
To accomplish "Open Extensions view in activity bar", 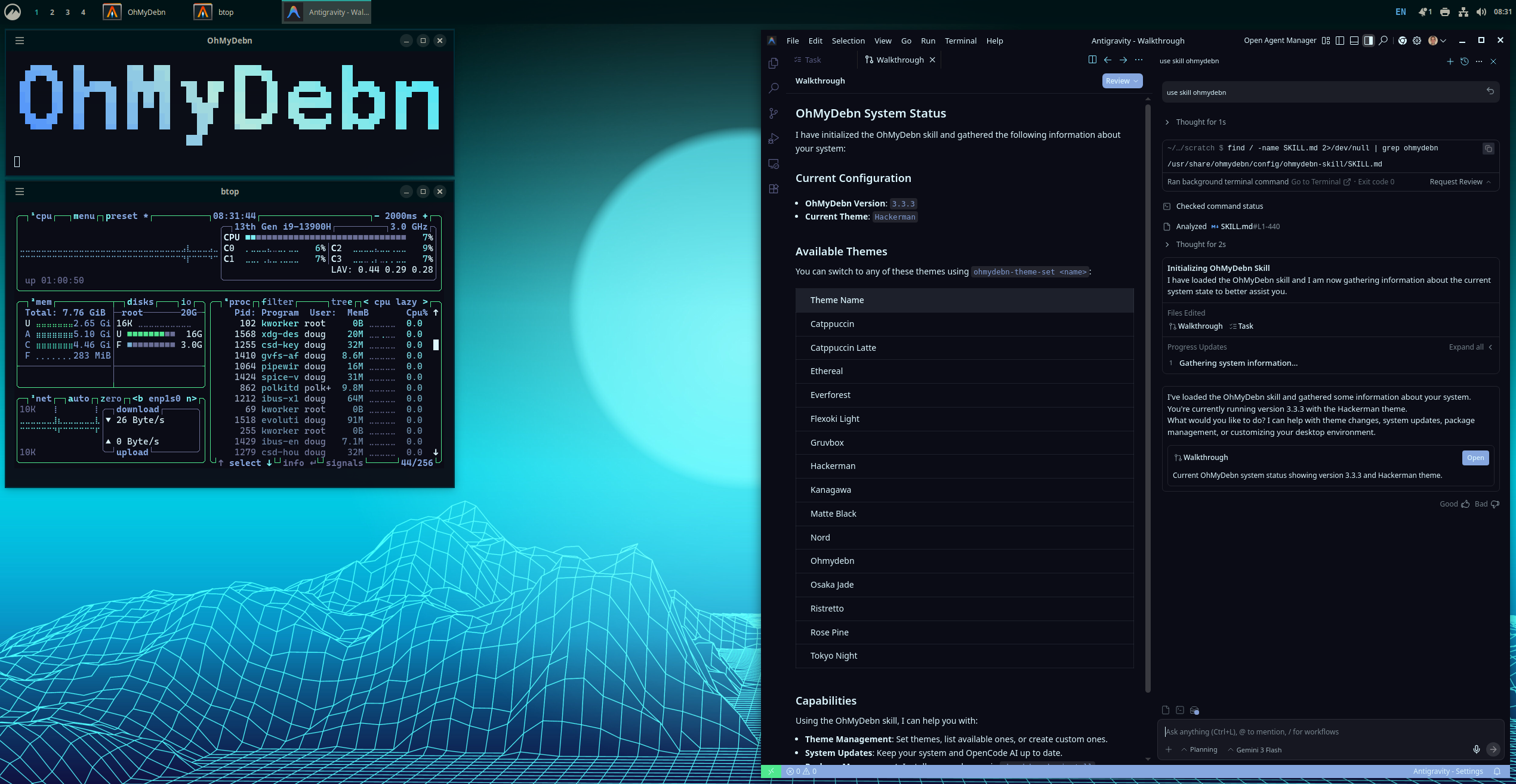I will [774, 189].
